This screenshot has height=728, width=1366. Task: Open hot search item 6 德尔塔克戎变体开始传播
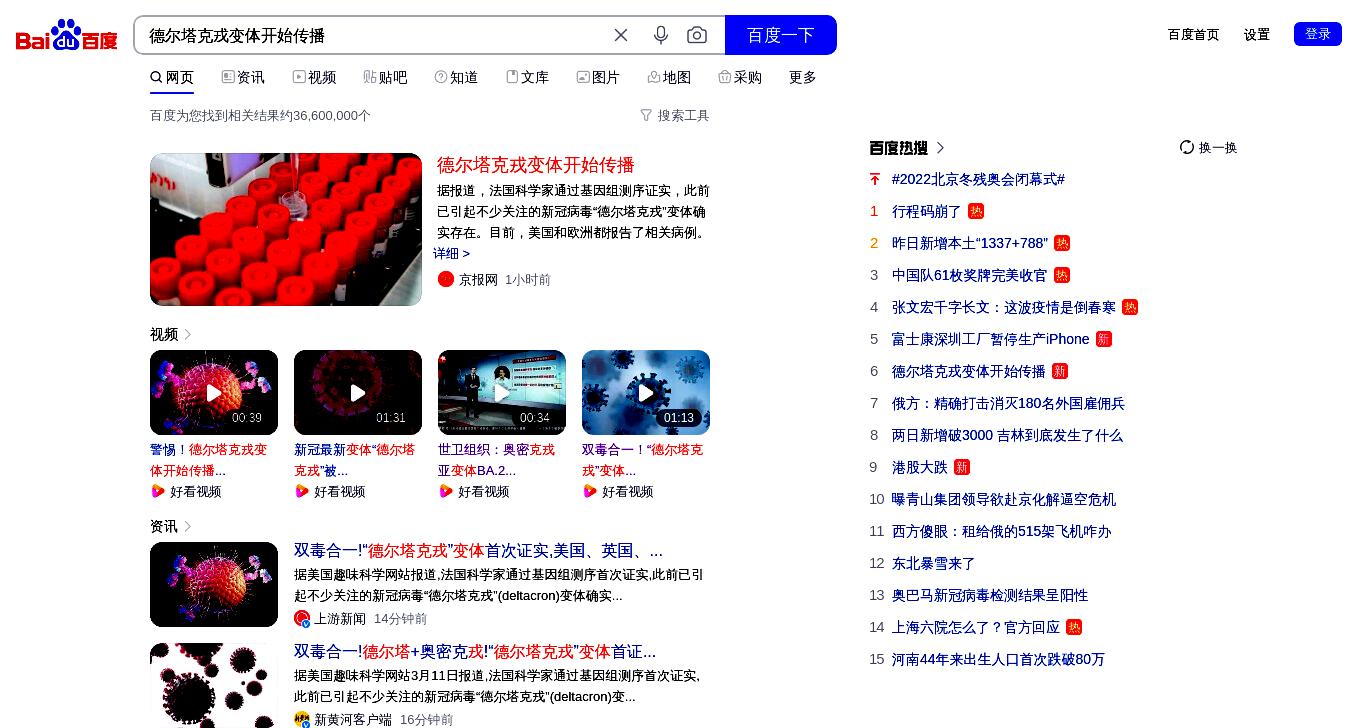click(968, 371)
